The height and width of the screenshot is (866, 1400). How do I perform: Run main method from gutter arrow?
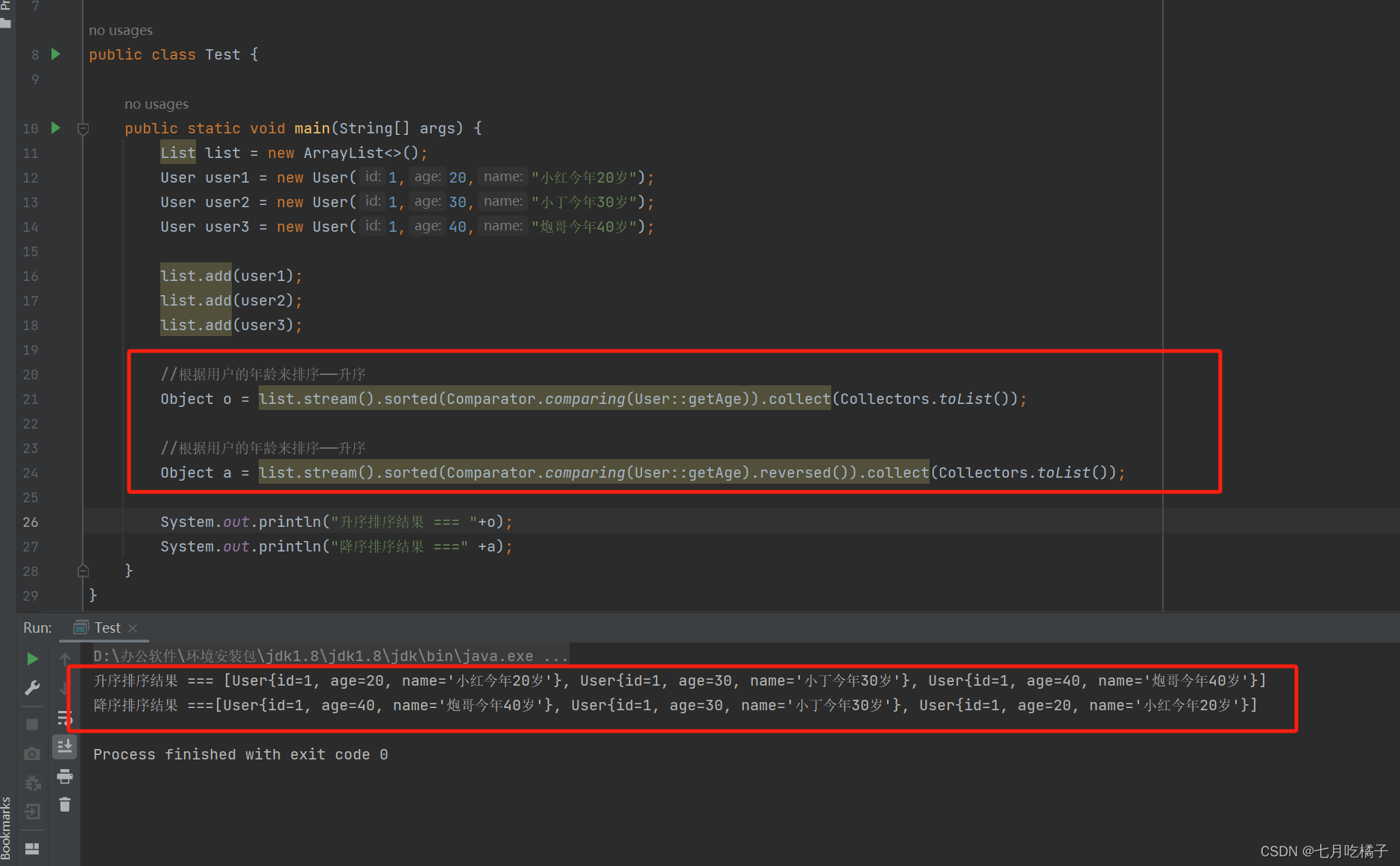[x=55, y=127]
